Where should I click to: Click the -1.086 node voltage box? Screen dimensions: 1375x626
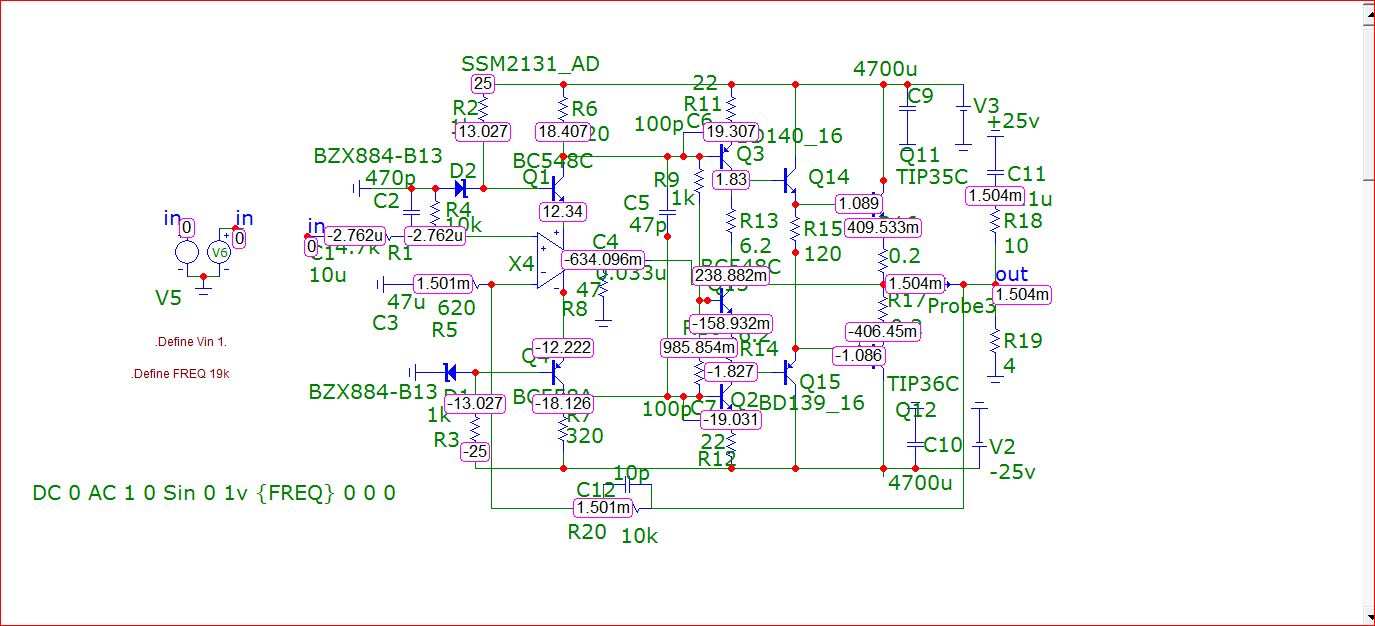coord(859,355)
